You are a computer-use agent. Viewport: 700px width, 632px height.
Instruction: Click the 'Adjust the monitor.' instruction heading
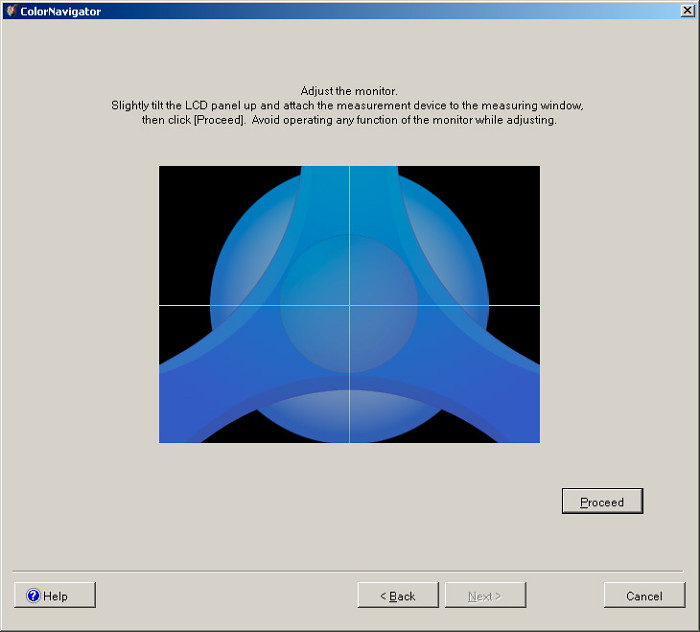[x=349, y=91]
